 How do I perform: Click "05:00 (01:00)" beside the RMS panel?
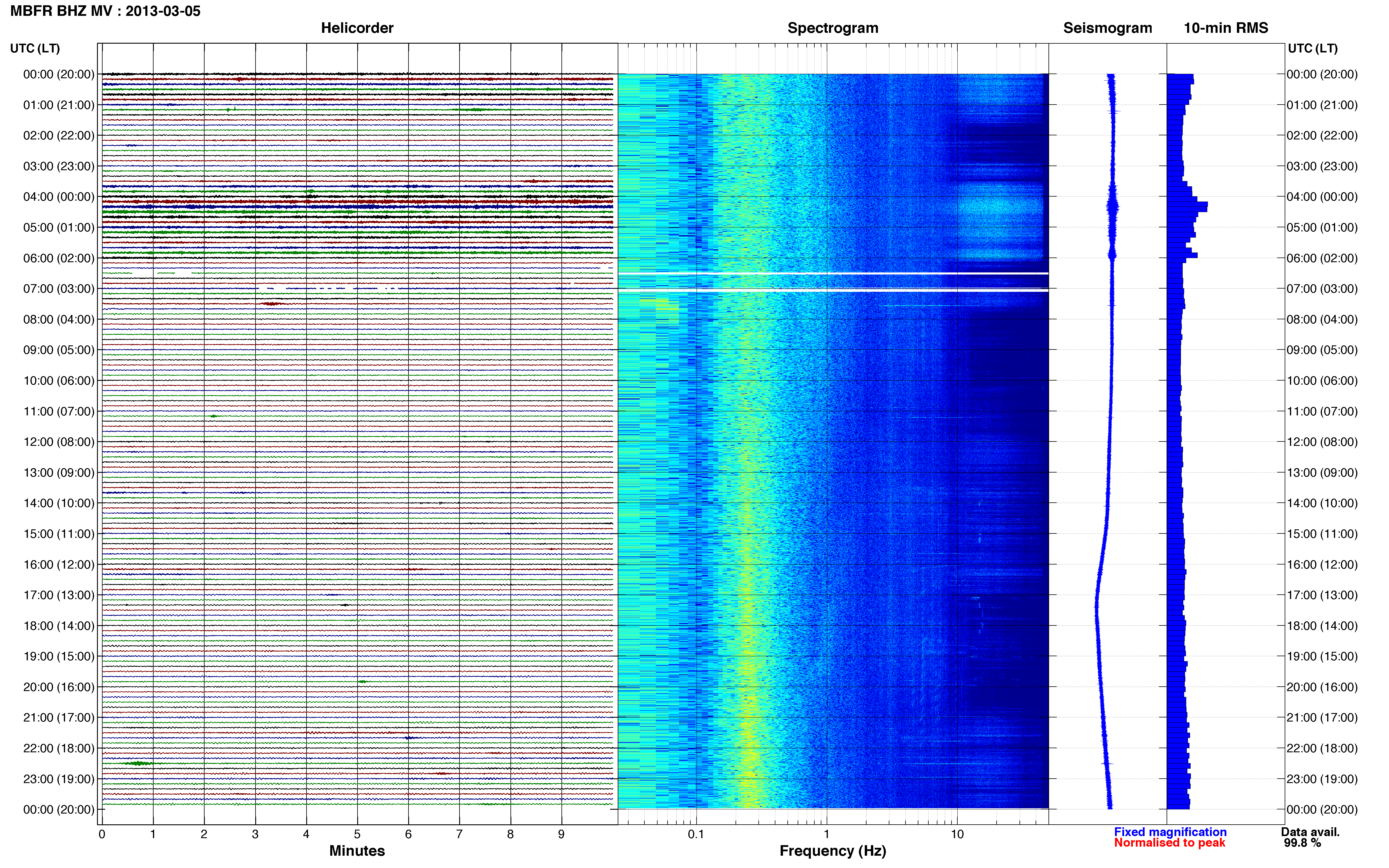point(1322,227)
